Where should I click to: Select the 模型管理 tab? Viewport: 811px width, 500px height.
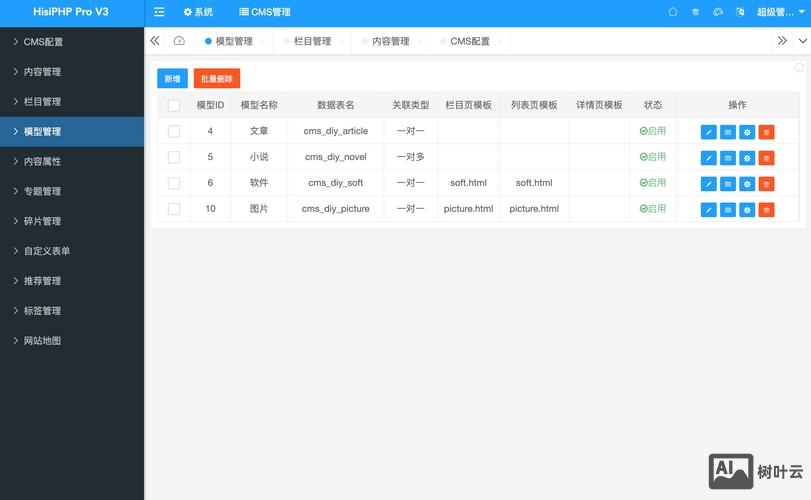pyautogui.click(x=234, y=41)
